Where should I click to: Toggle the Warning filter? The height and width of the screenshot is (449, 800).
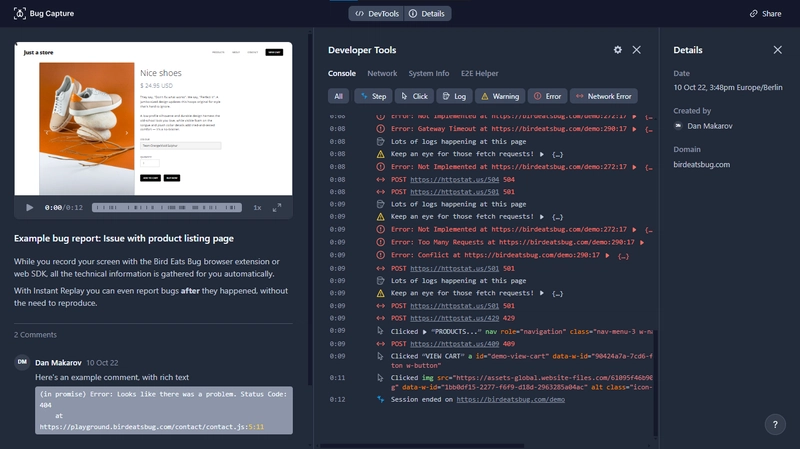[500, 96]
